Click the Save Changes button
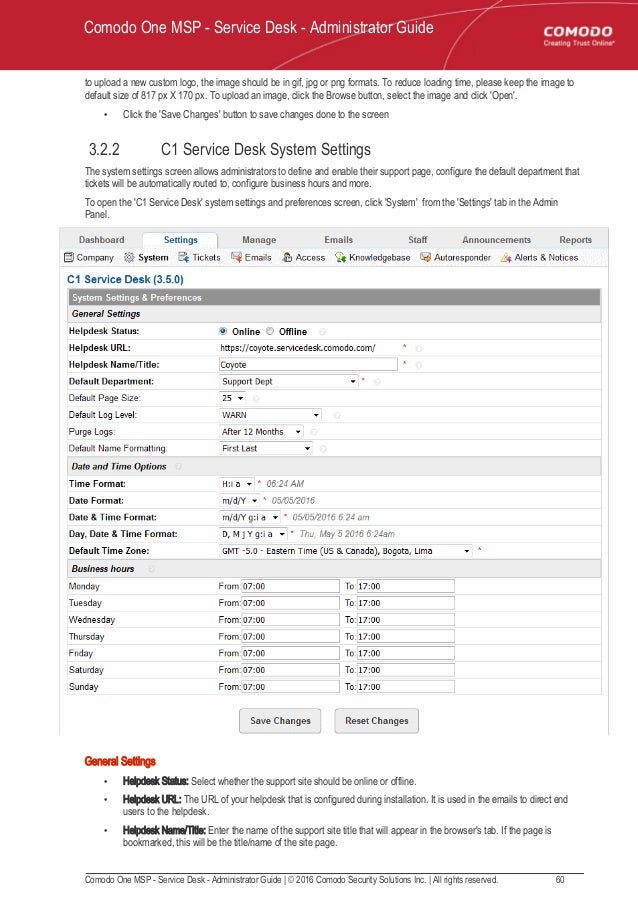Image resolution: width=638 pixels, height=903 pixels. 280,720
